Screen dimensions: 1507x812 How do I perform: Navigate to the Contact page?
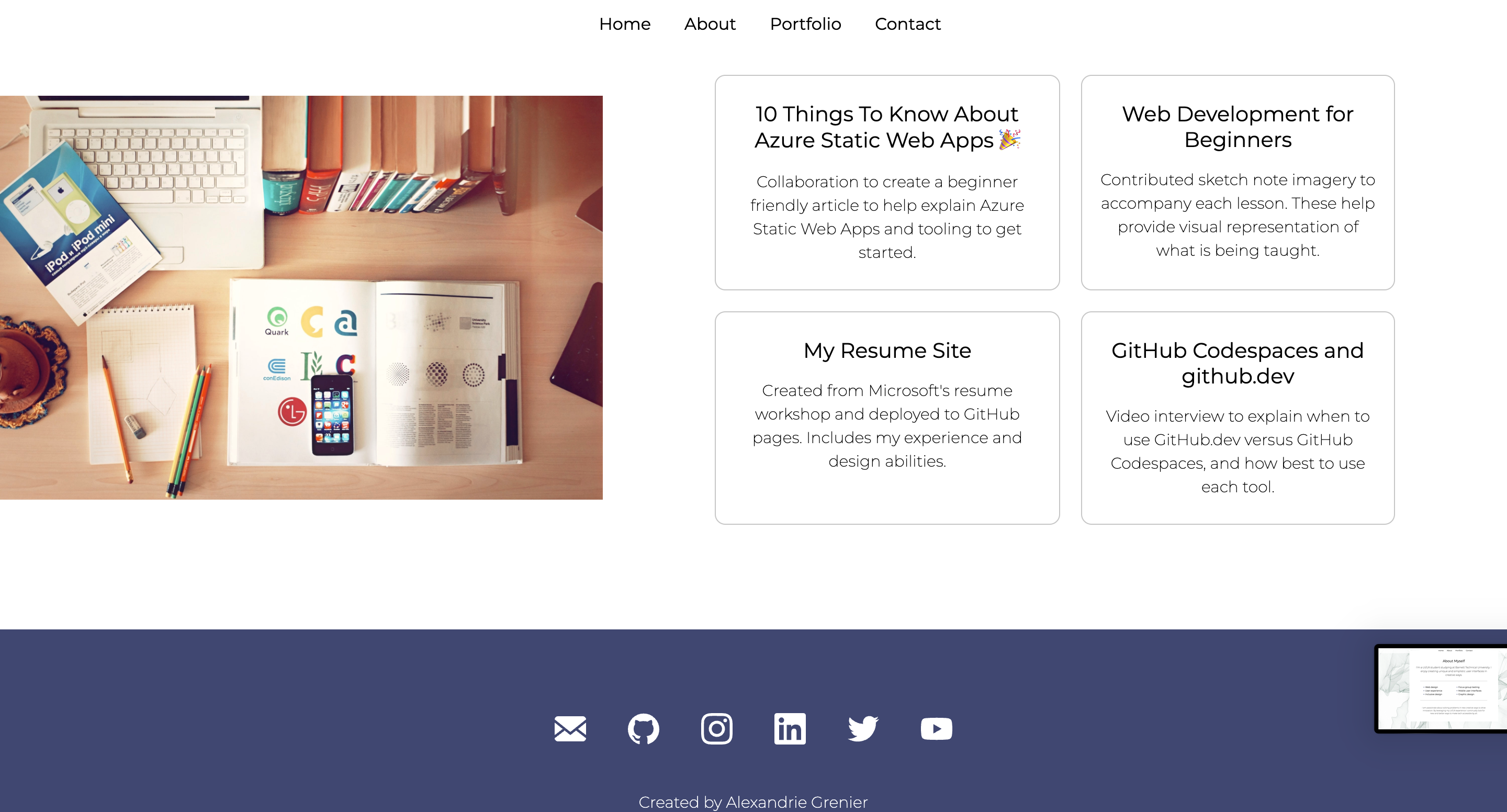point(907,24)
